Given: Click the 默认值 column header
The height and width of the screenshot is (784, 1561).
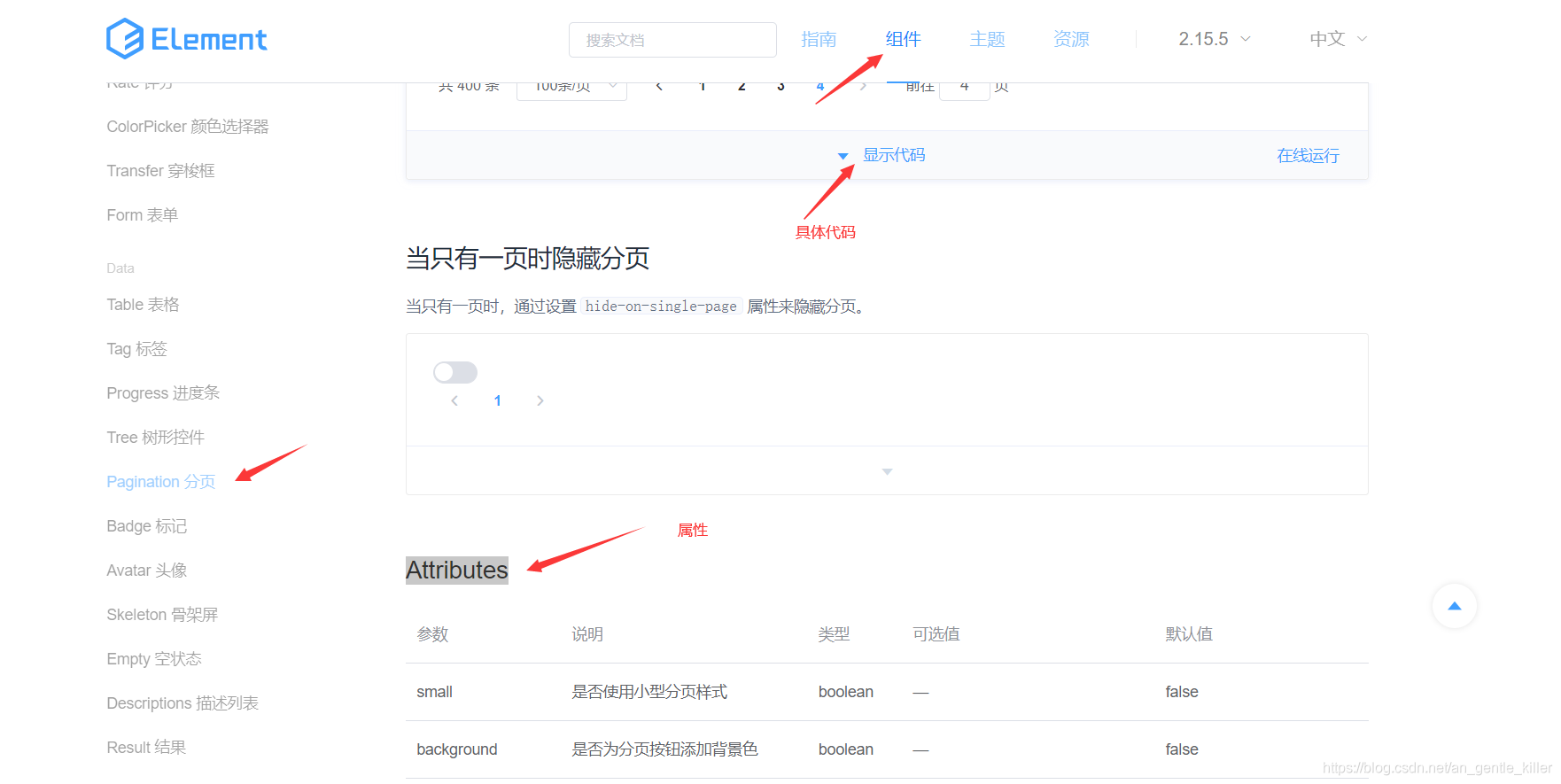Looking at the screenshot, I should point(1189,634).
